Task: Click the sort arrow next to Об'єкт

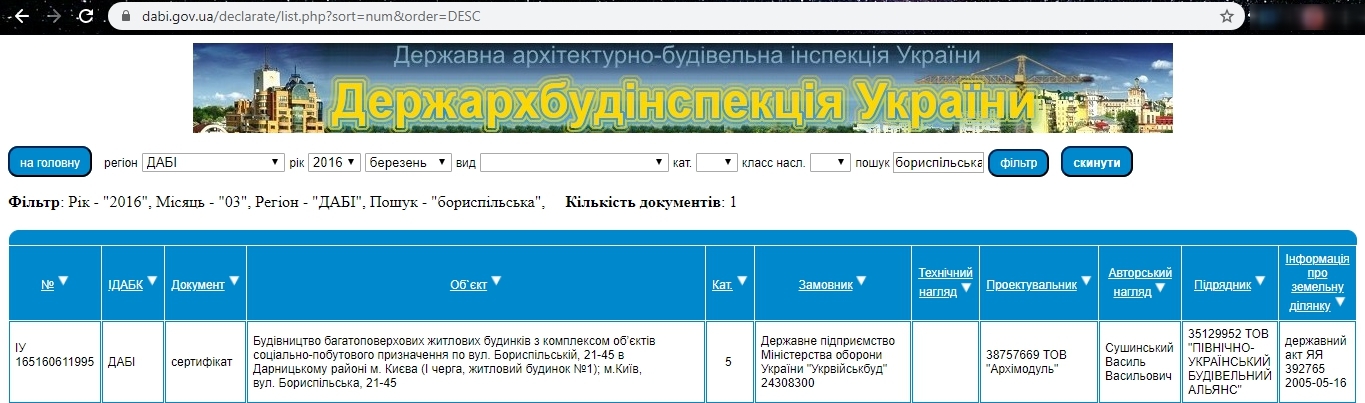Action: [496, 282]
